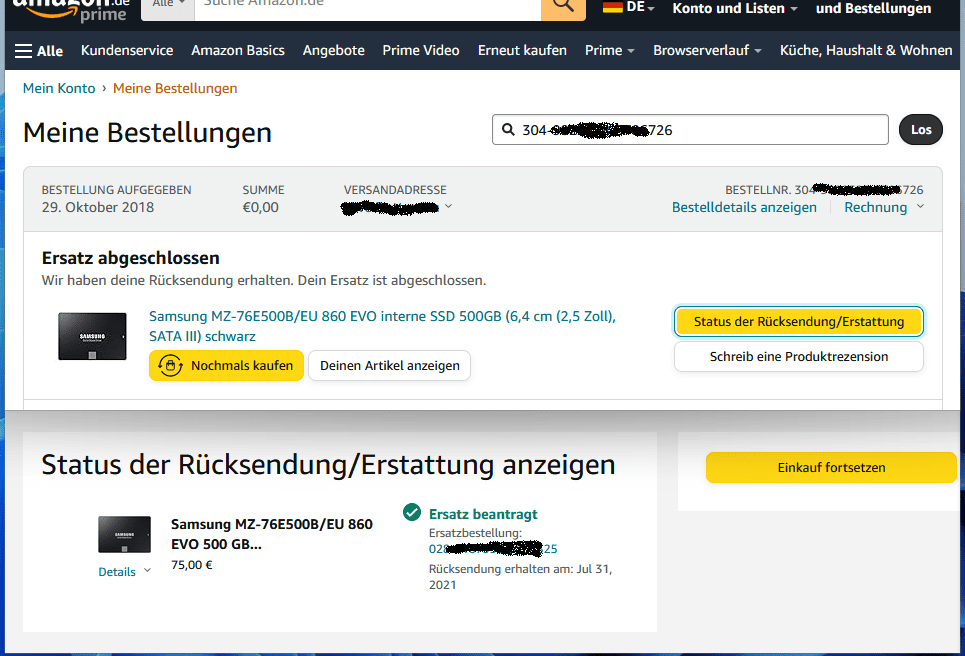The image size is (965, 656).
Task: Click the green checkmark beside Ersatz beantragt
Action: [412, 512]
